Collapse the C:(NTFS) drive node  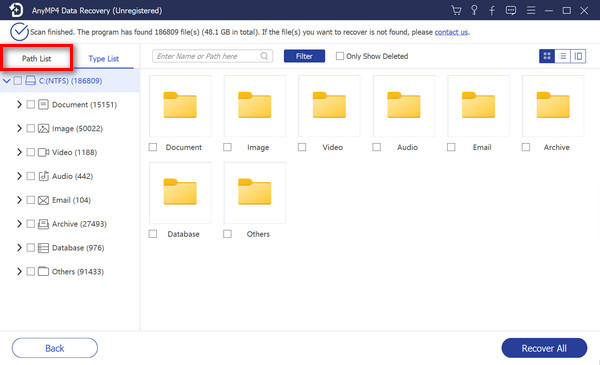7,81
